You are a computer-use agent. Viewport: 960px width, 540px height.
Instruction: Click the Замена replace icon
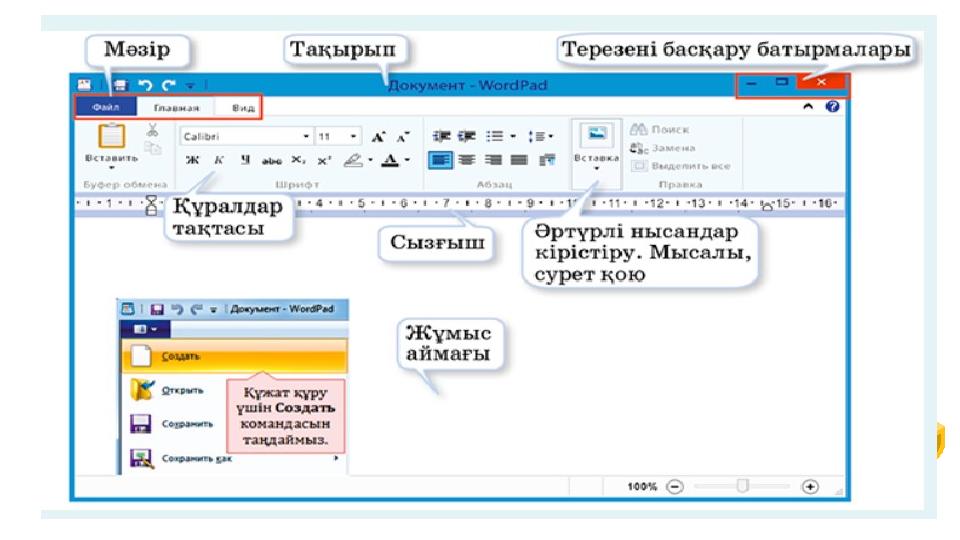point(639,148)
